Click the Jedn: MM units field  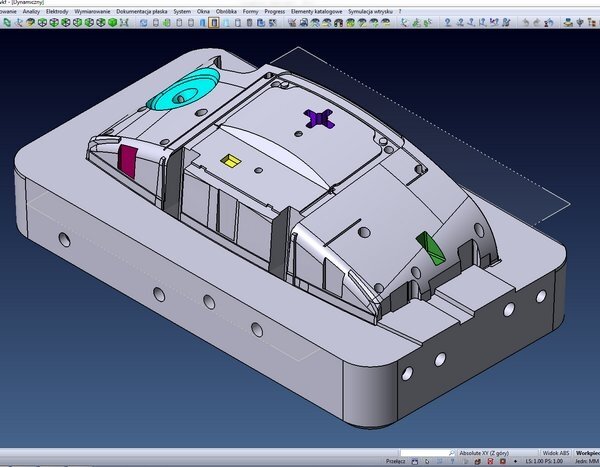click(x=587, y=461)
